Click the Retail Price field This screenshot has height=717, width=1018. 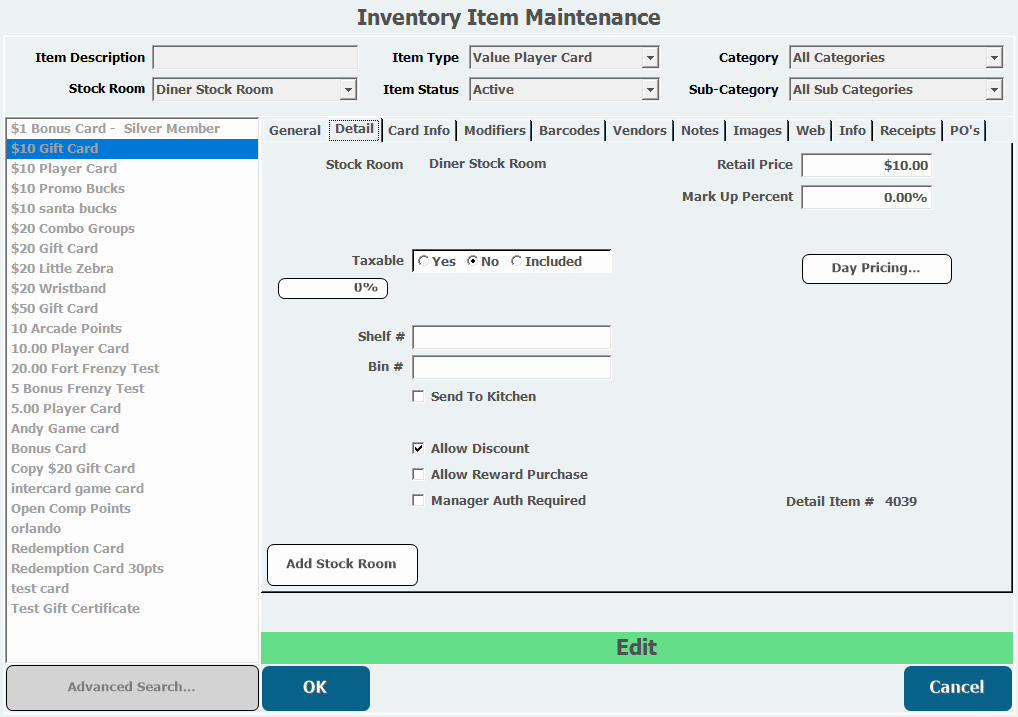866,166
